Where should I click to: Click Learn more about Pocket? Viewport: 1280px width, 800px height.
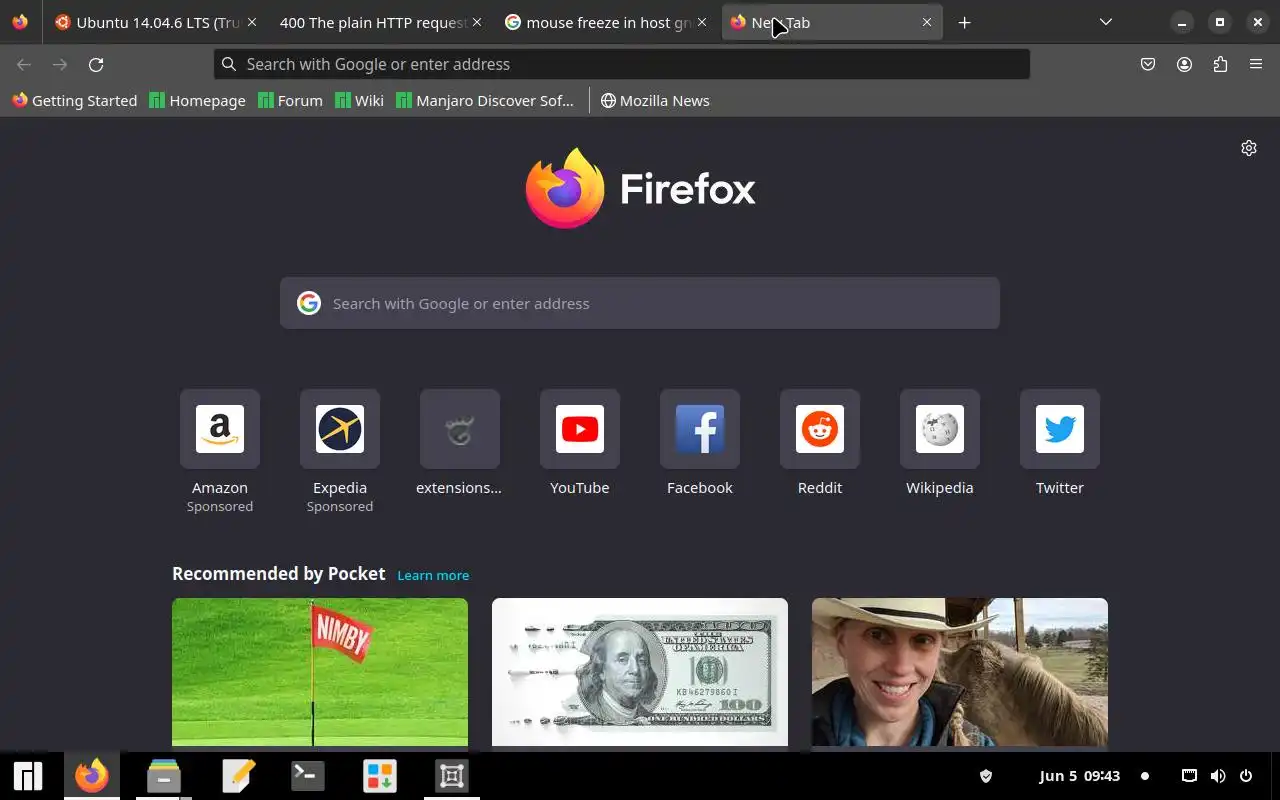pyautogui.click(x=433, y=575)
